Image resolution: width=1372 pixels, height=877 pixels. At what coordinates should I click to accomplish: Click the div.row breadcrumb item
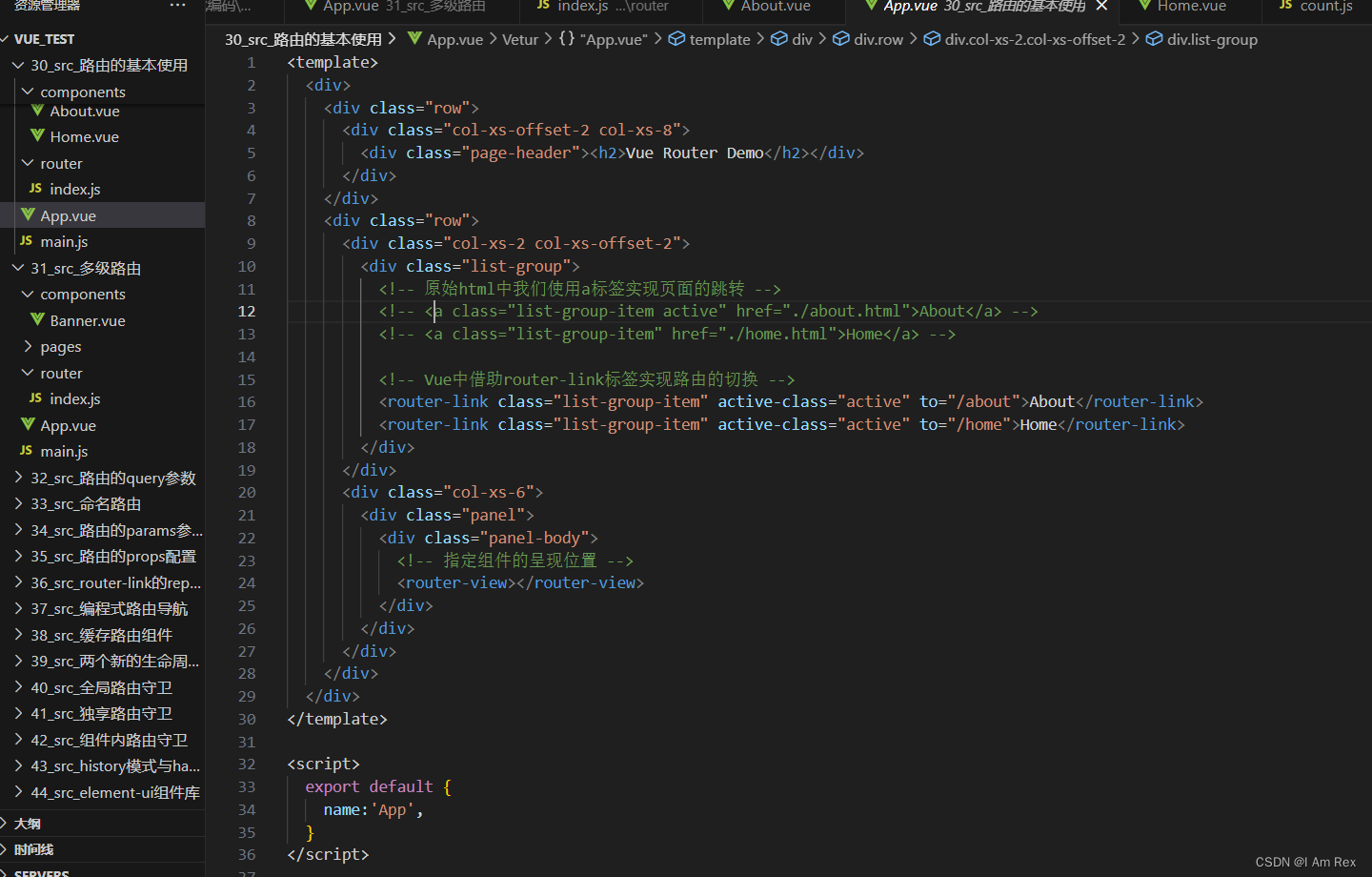coord(878,39)
